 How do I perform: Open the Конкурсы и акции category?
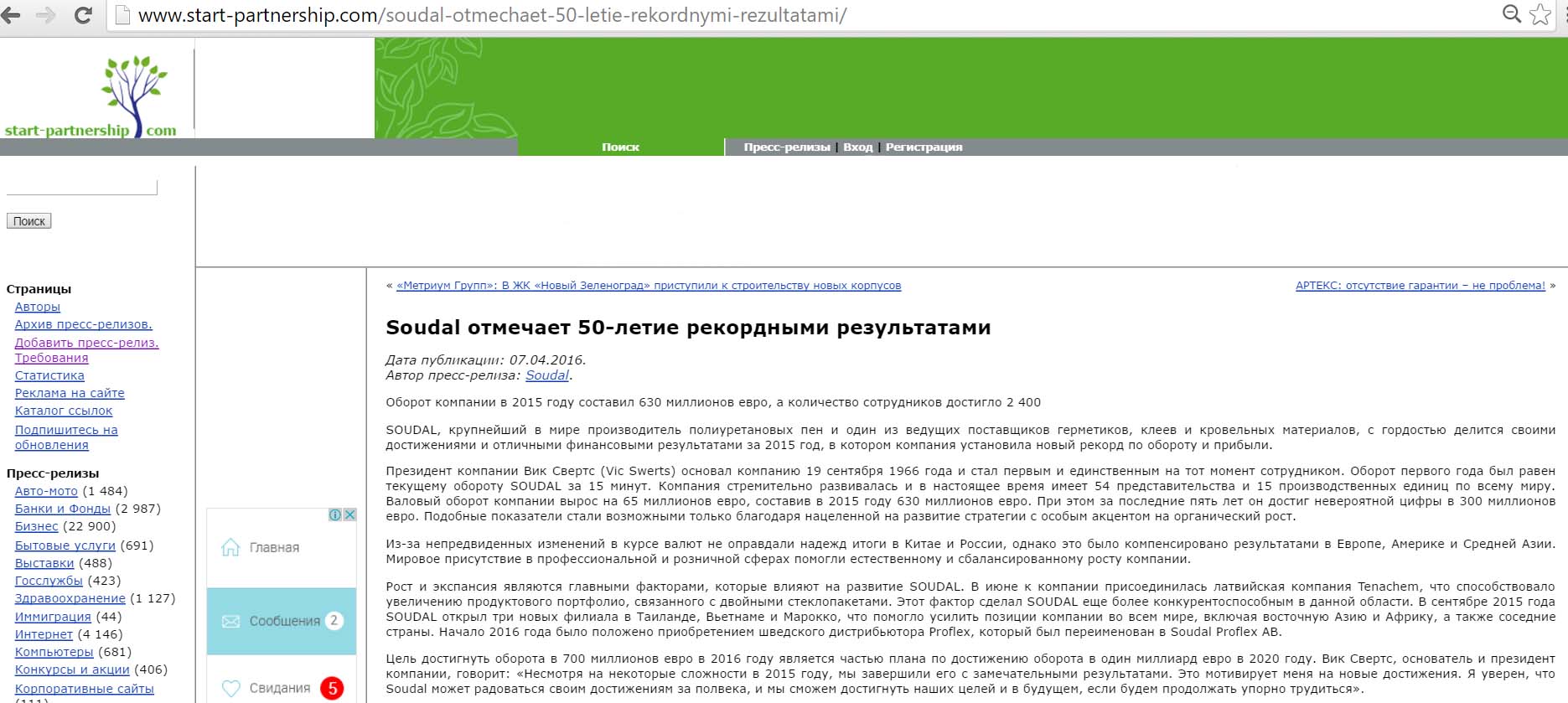tap(72, 669)
